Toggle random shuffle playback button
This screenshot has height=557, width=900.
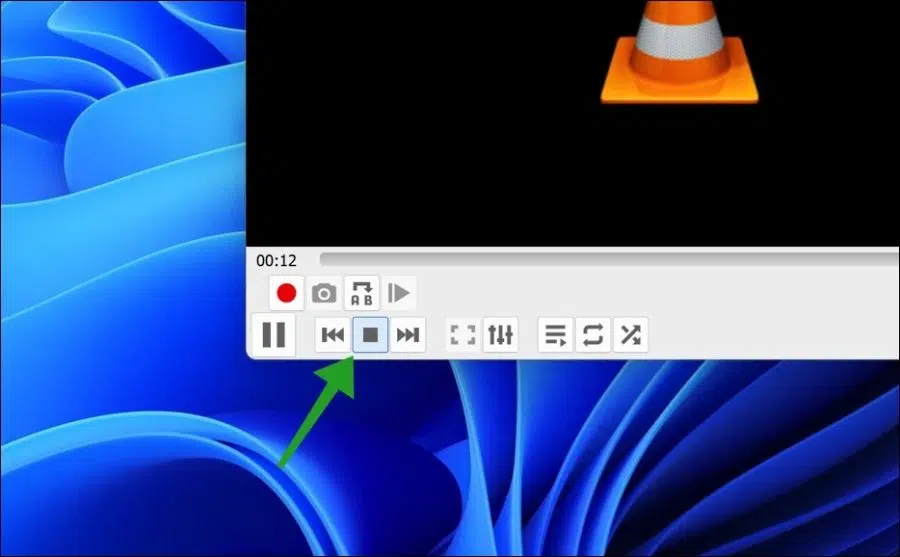coord(630,334)
